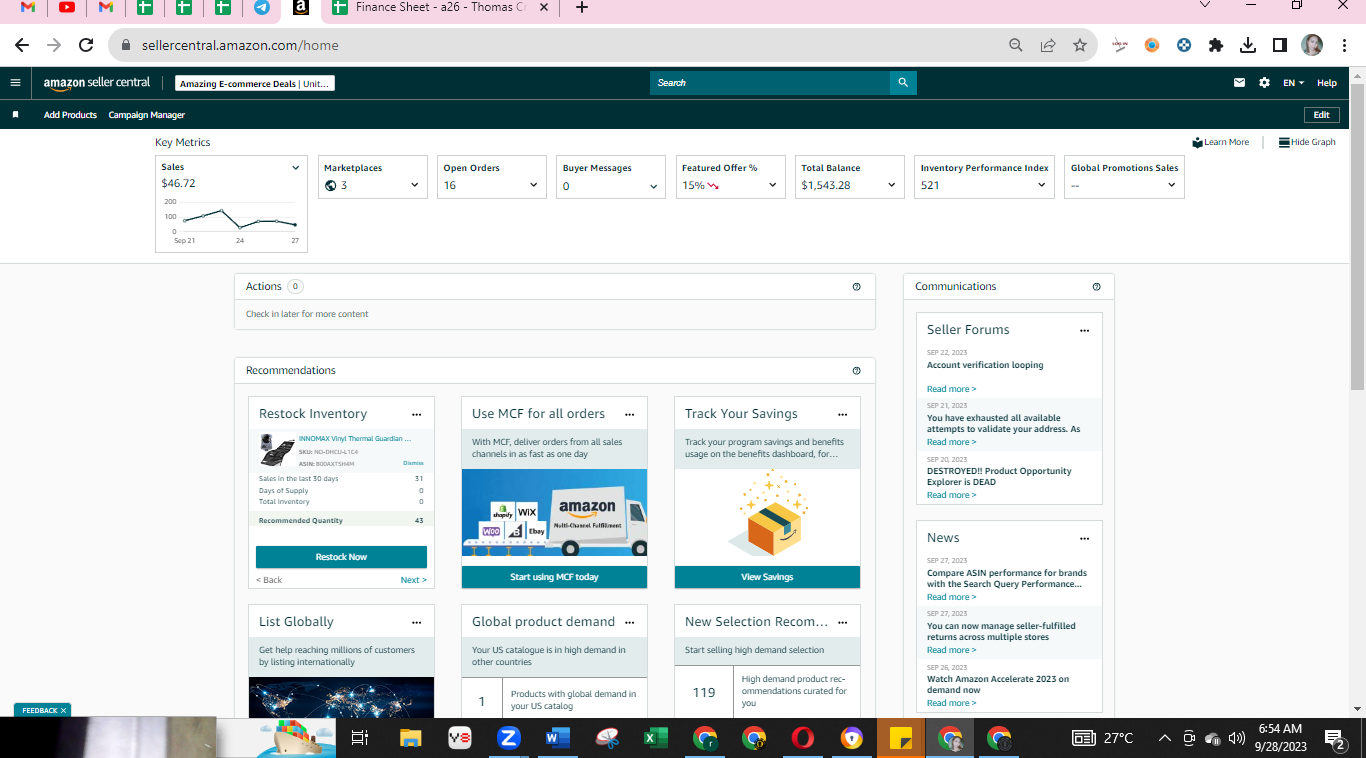Click the Learn More link
This screenshot has height=758, width=1366.
[1221, 142]
